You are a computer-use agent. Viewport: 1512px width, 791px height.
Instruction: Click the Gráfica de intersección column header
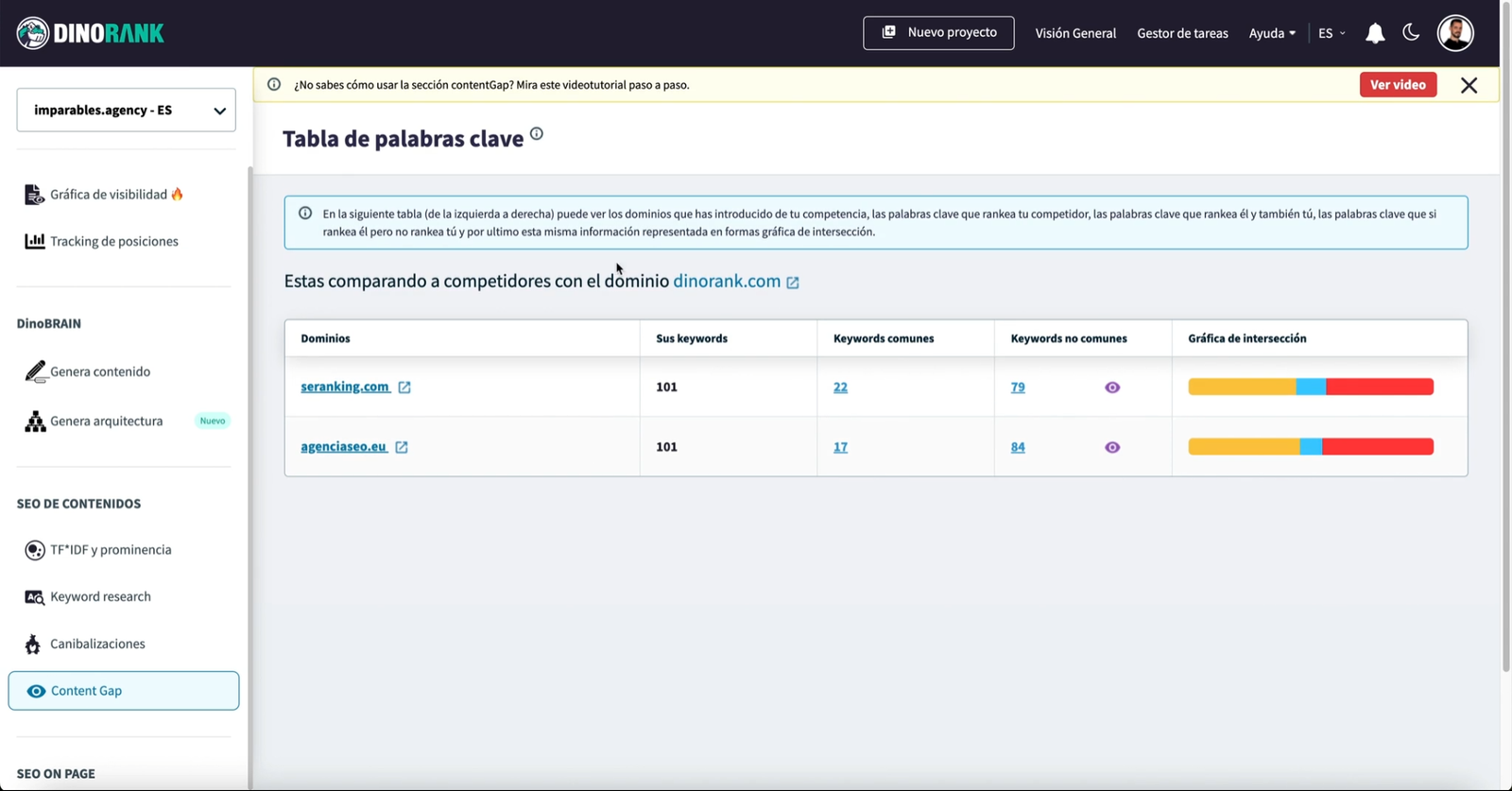pos(1247,338)
